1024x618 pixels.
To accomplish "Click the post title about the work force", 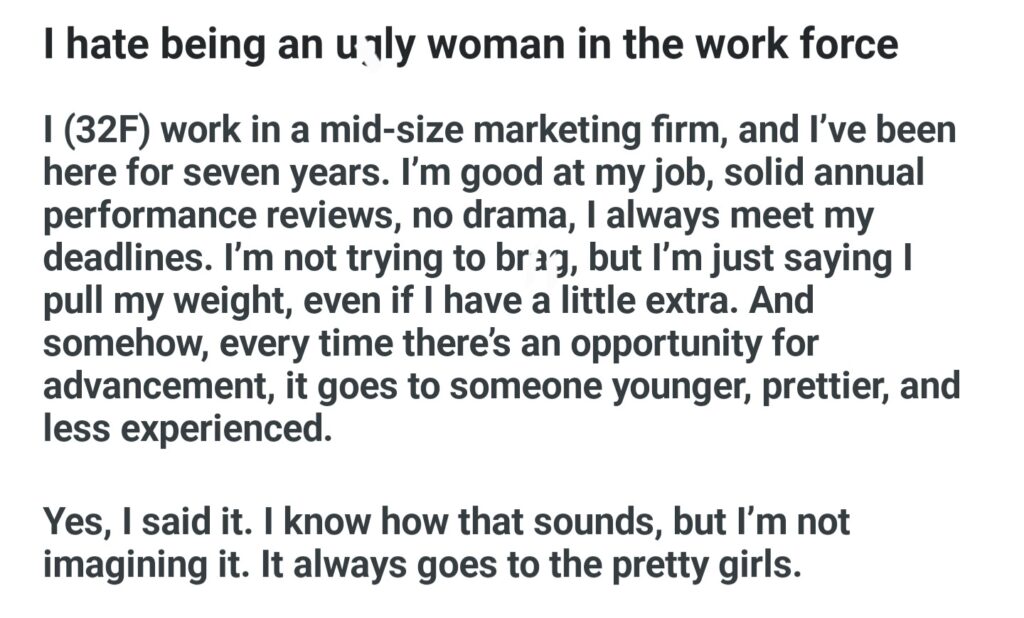I will pos(470,46).
